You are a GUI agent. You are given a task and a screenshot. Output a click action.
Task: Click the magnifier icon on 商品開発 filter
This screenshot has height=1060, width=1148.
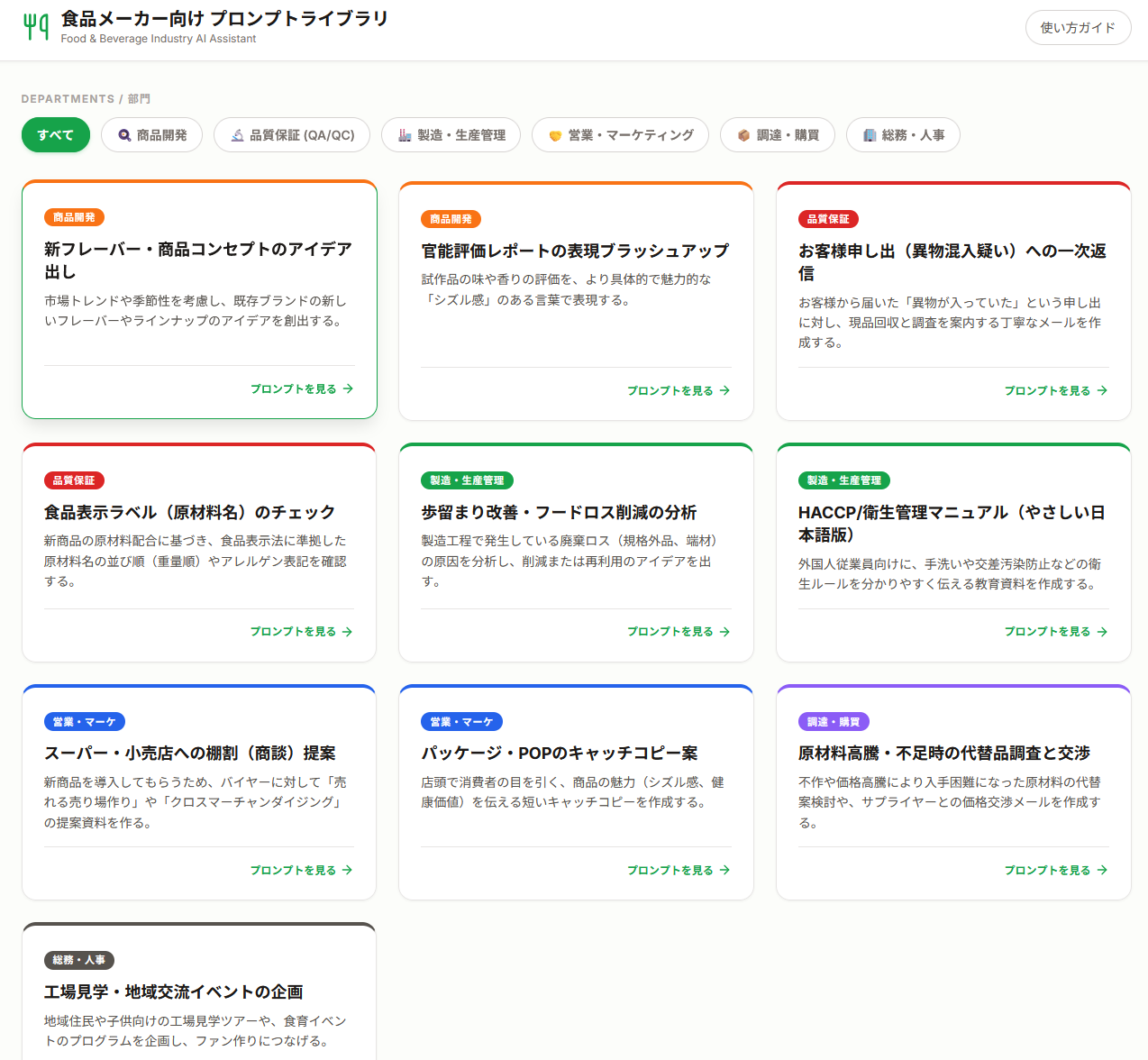coord(124,135)
